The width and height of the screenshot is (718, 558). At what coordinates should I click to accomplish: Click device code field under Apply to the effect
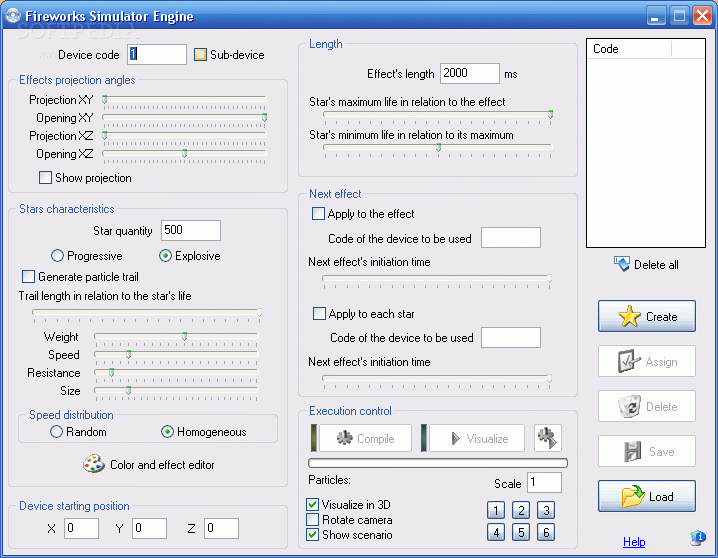511,238
